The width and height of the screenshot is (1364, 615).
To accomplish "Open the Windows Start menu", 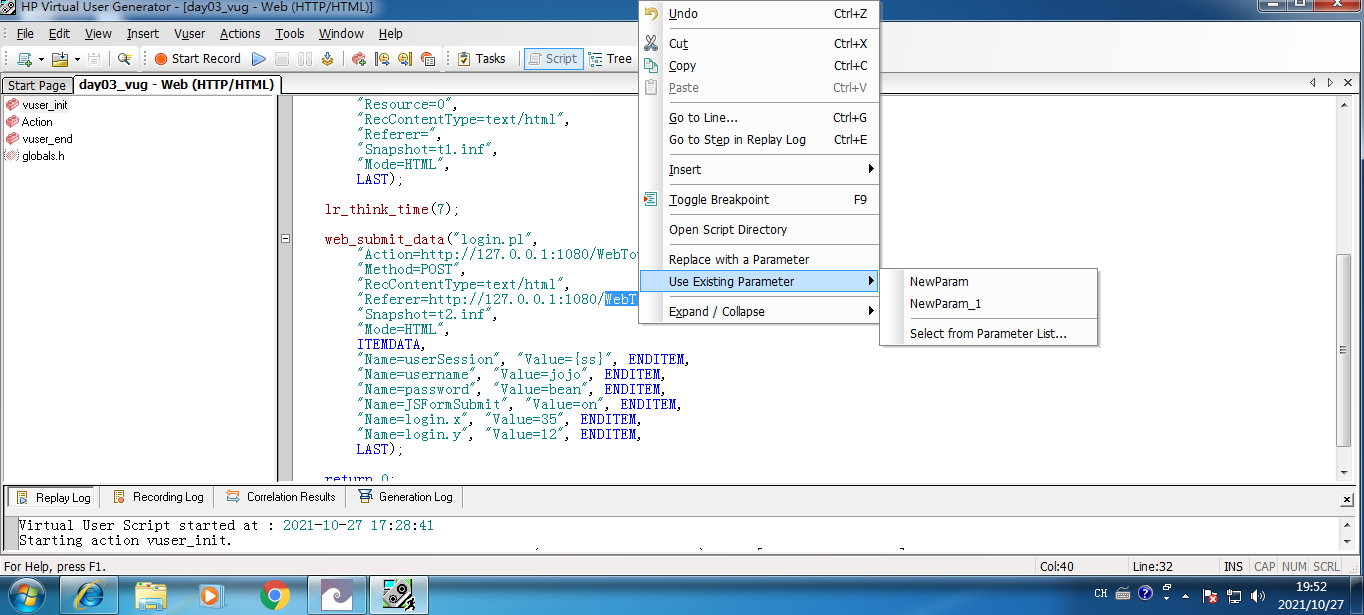I will pyautogui.click(x=27, y=595).
